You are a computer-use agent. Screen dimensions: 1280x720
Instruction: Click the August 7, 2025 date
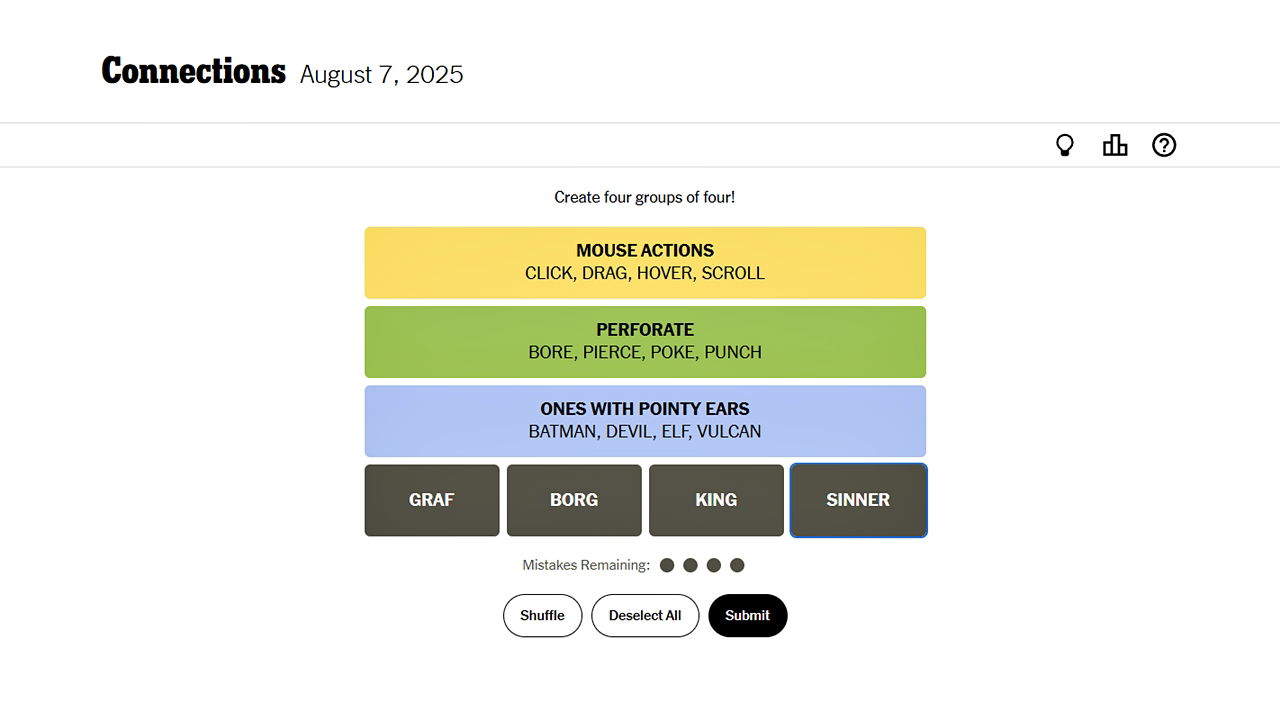pos(381,75)
